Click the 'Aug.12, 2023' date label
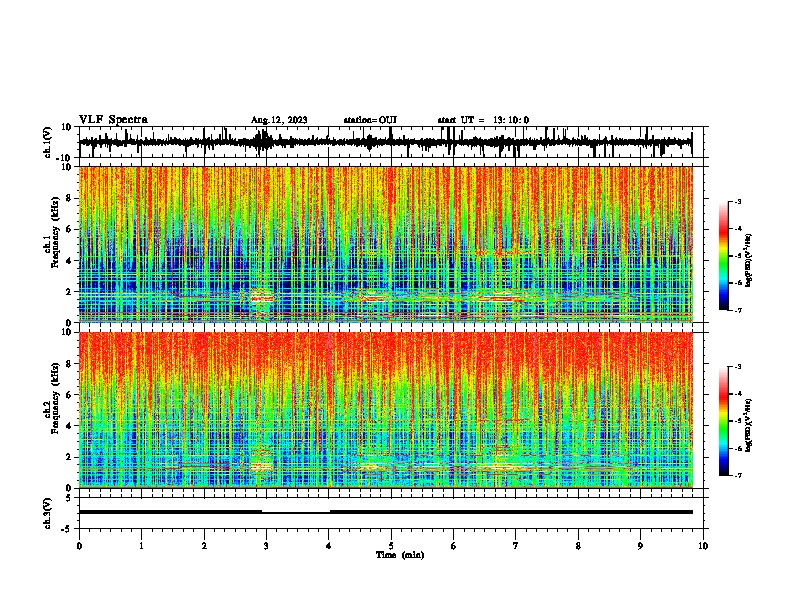The width and height of the screenshot is (792, 612). tap(279, 120)
